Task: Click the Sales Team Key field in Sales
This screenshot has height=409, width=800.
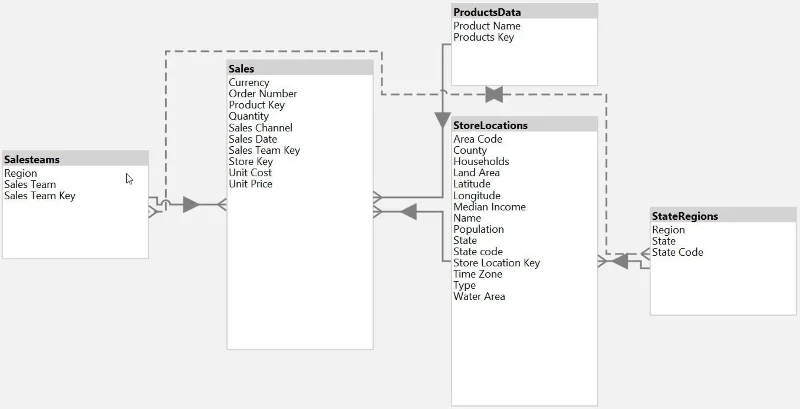Action: [264, 150]
